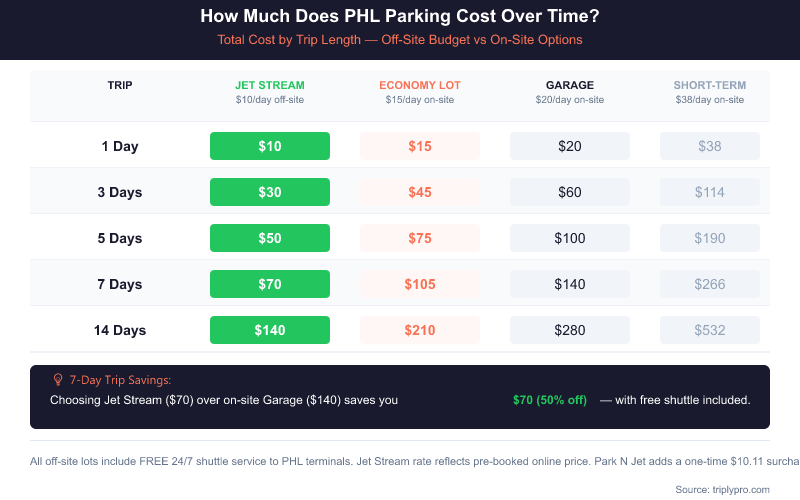Select the 3 Days row label
The width and height of the screenshot is (800, 500).
pyautogui.click(x=120, y=192)
